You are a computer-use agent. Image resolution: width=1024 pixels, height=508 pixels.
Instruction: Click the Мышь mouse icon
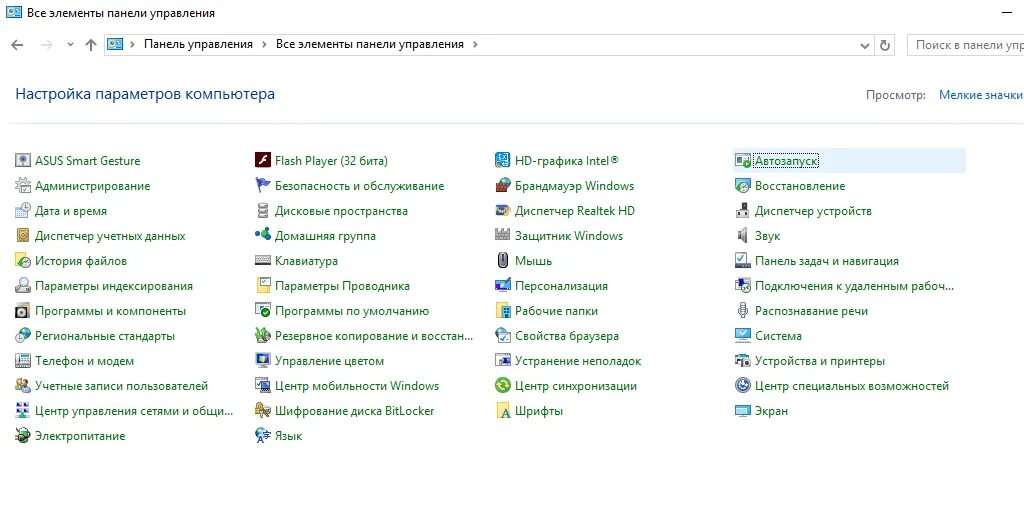[x=502, y=261]
